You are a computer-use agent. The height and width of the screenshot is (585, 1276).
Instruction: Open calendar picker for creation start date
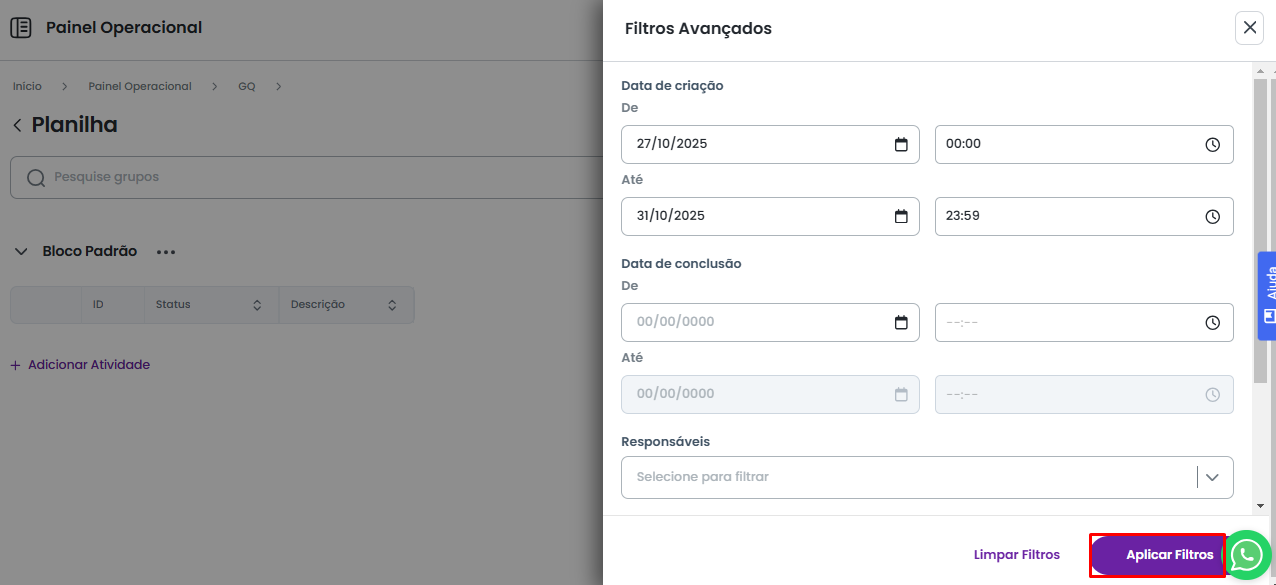pos(901,144)
